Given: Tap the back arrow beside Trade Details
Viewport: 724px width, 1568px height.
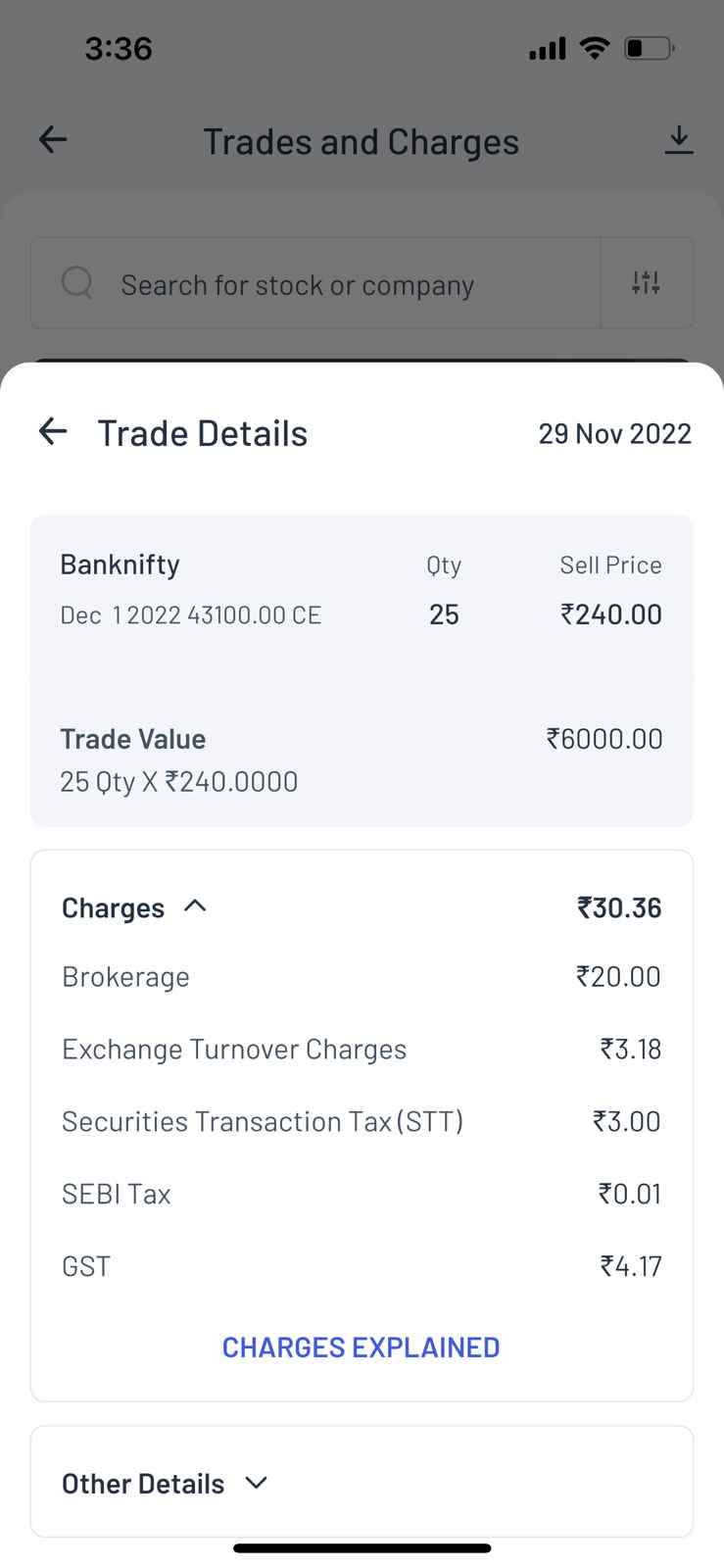Looking at the screenshot, I should point(53,431).
